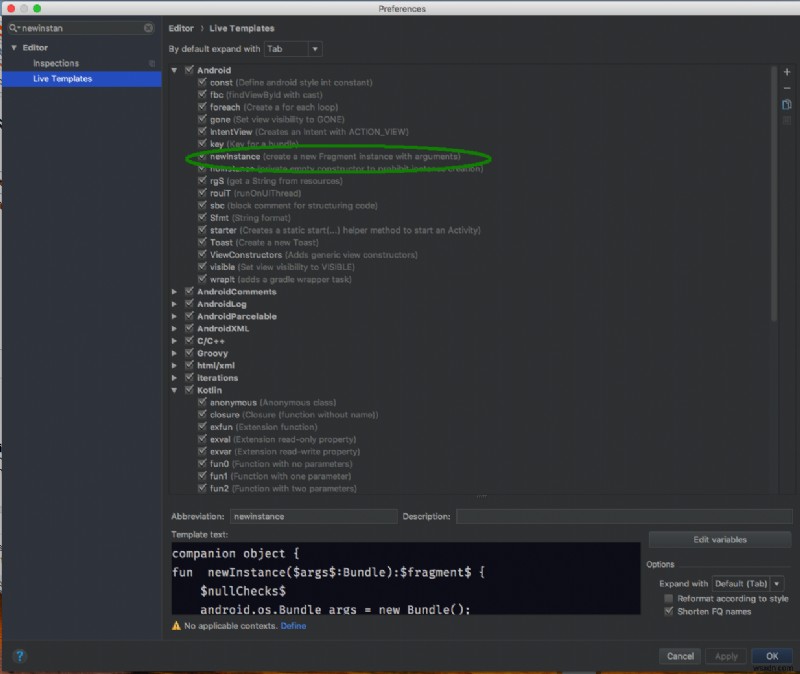Open the Editor breadcrumb item
This screenshot has width=800, height=674.
tap(180, 28)
